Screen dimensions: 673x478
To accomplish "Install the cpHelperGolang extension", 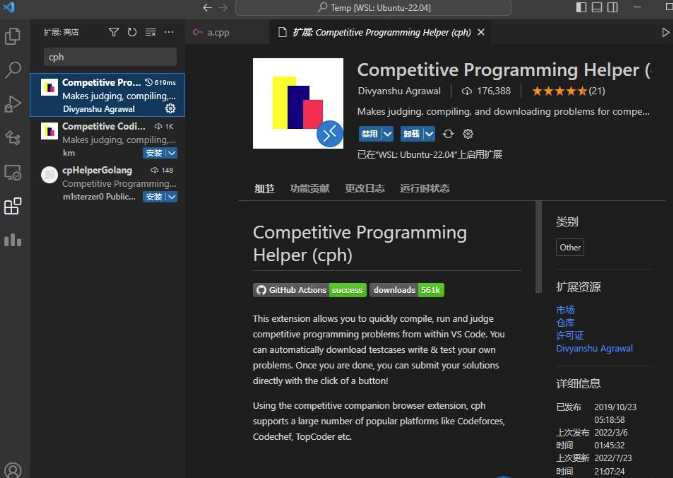I will pos(154,197).
